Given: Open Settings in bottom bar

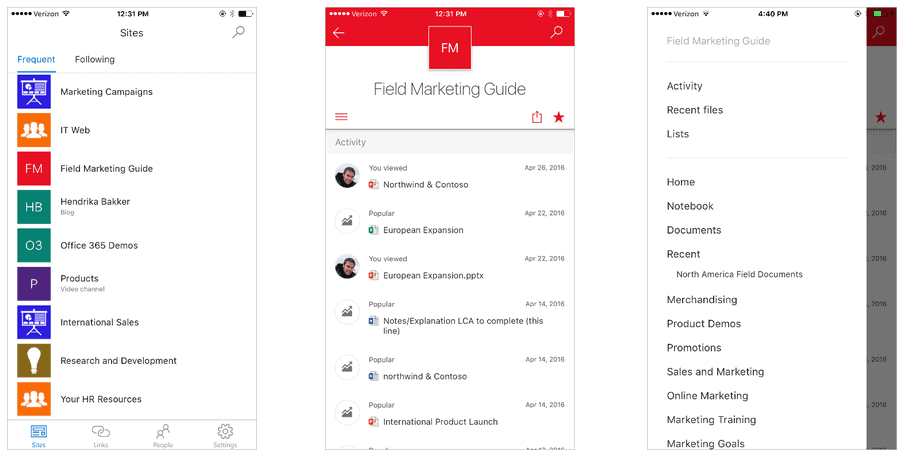Looking at the screenshot, I should pyautogui.click(x=225, y=436).
